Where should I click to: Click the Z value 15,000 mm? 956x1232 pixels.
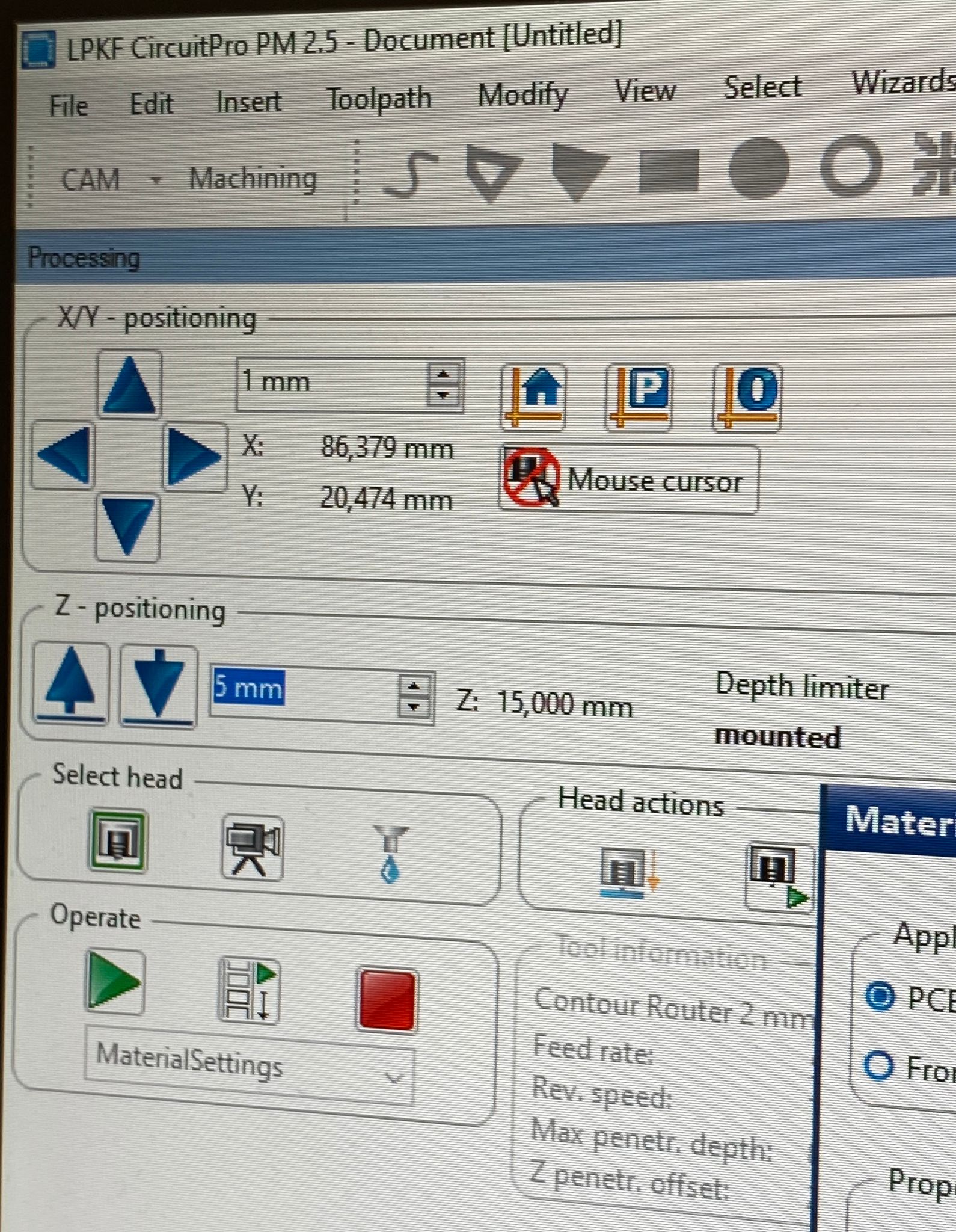564,703
